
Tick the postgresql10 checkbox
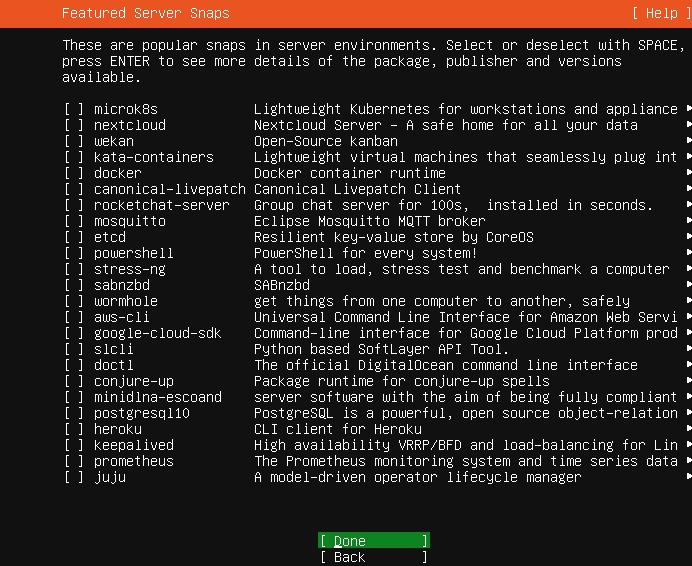74,413
